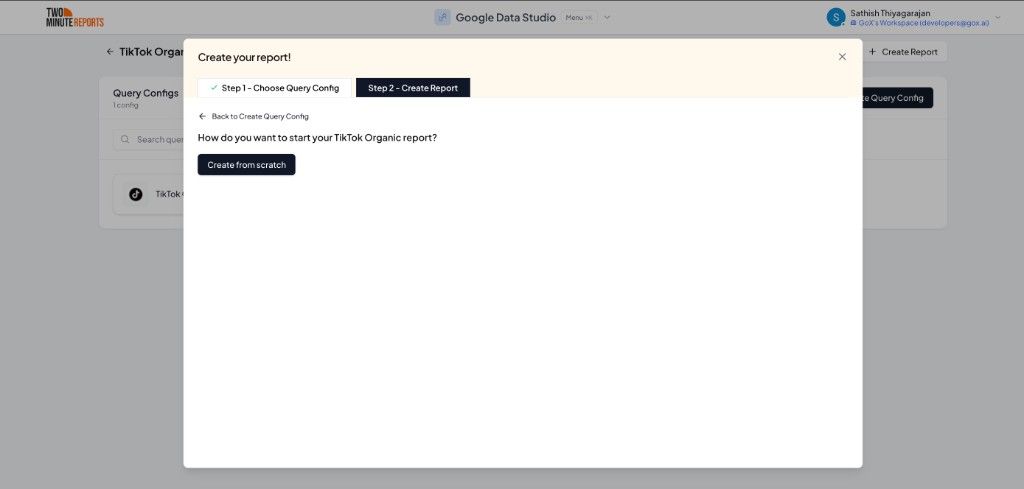Click the Google Data Studio icon
This screenshot has height=489, width=1024.
442,18
